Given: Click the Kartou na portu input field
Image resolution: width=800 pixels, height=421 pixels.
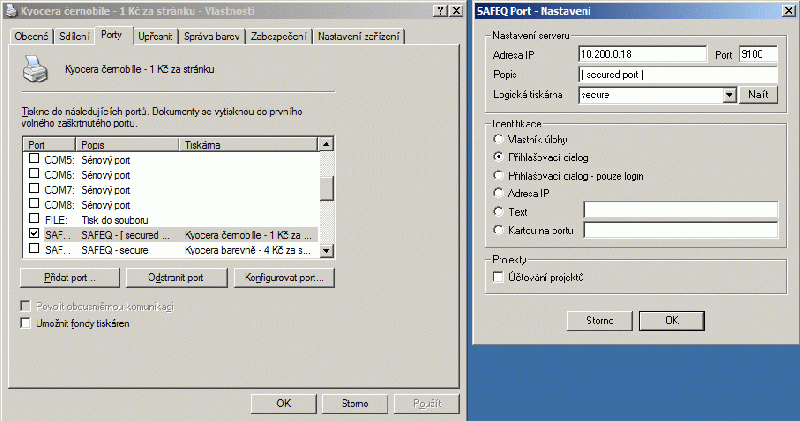Looking at the screenshot, I should pos(681,230).
